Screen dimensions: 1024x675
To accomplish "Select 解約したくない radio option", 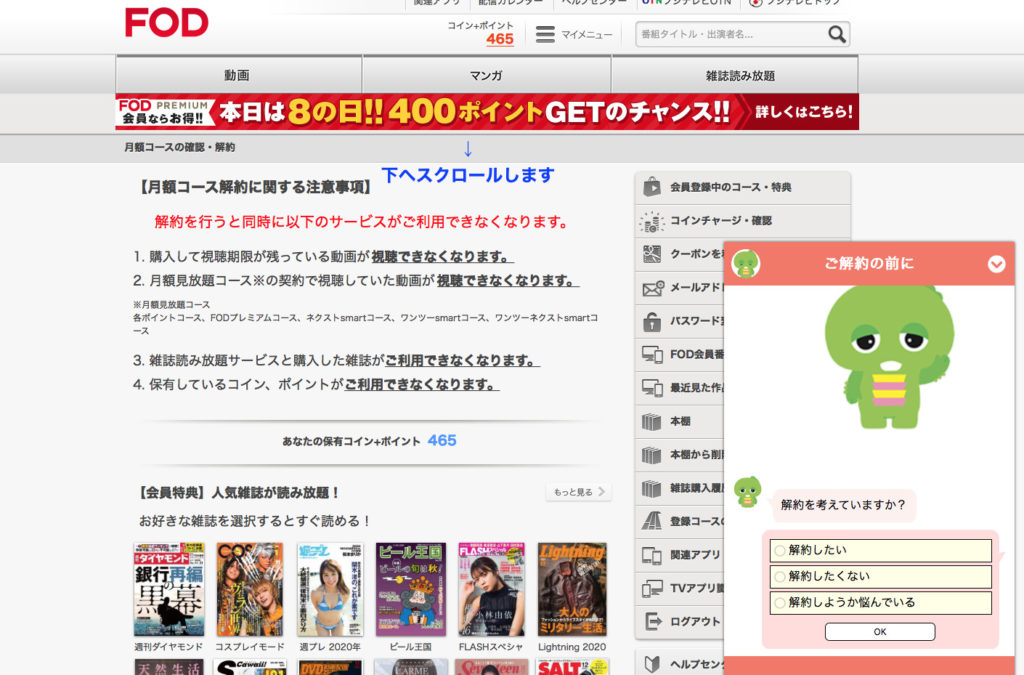I will pos(881,576).
